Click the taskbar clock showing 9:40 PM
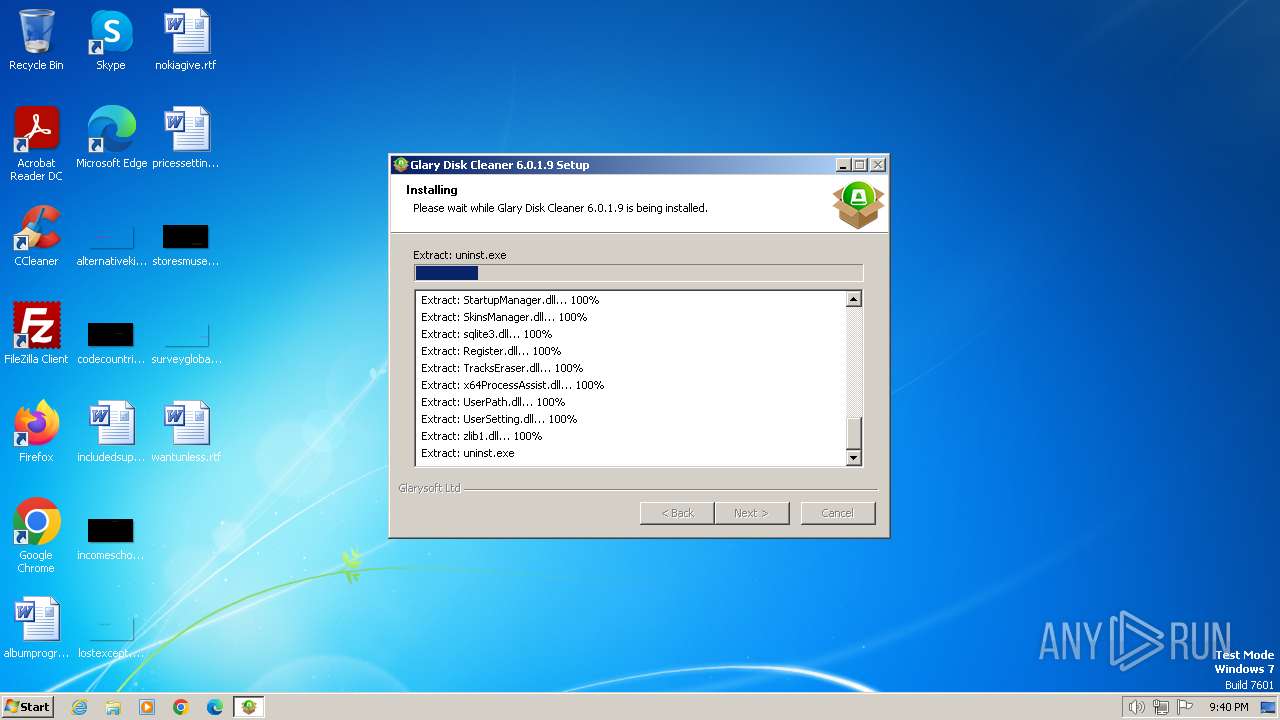The image size is (1280, 720). pyautogui.click(x=1228, y=707)
